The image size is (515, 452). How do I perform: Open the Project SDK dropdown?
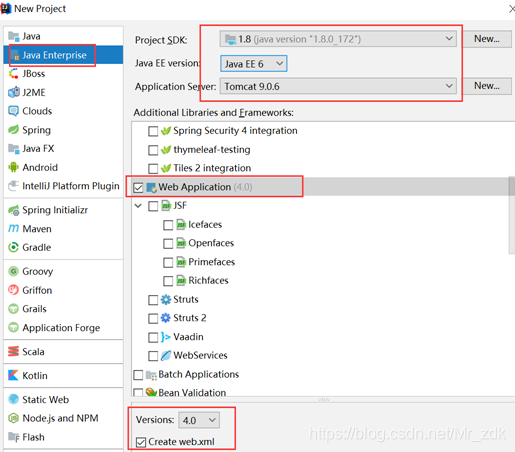[338, 39]
